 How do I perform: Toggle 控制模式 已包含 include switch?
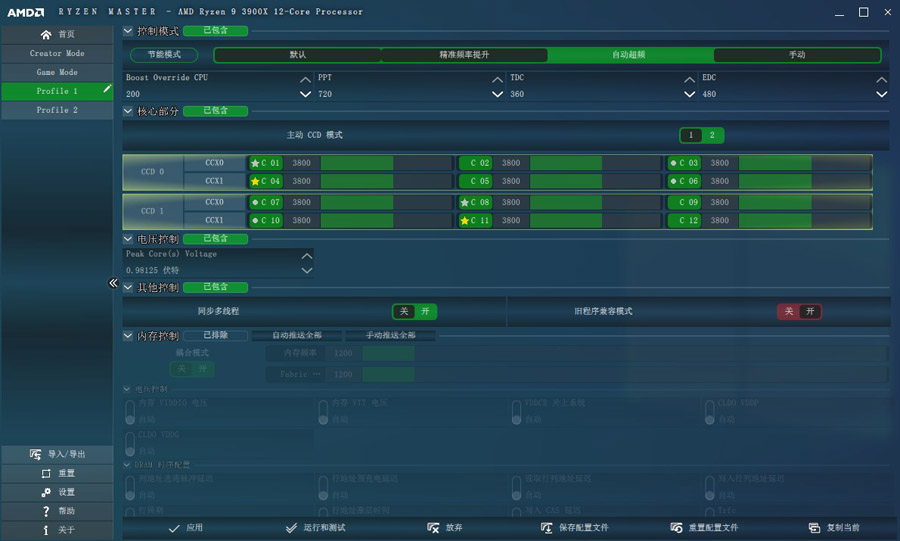tap(215, 30)
